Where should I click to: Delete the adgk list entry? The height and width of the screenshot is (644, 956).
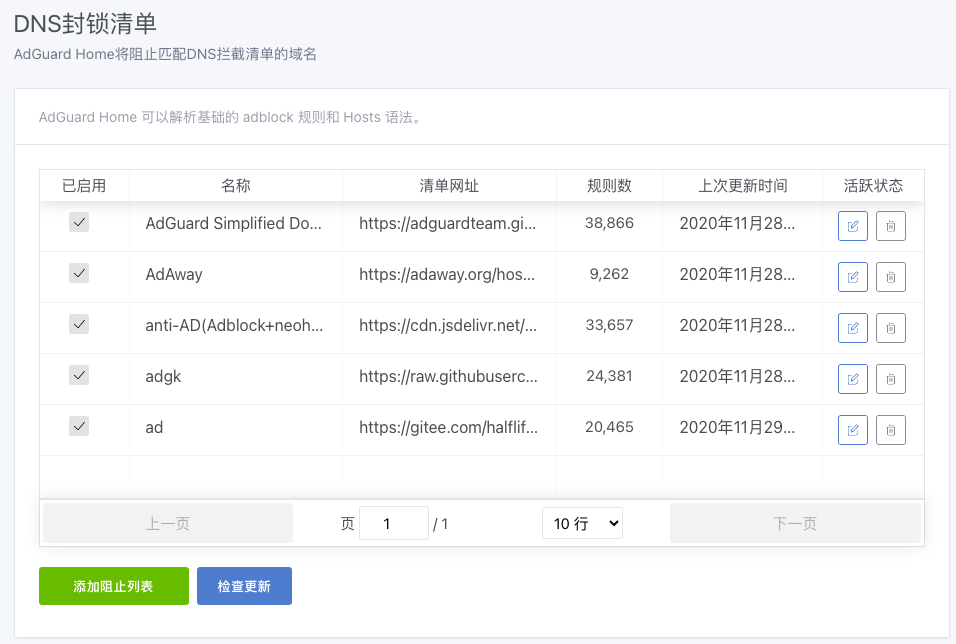click(891, 379)
